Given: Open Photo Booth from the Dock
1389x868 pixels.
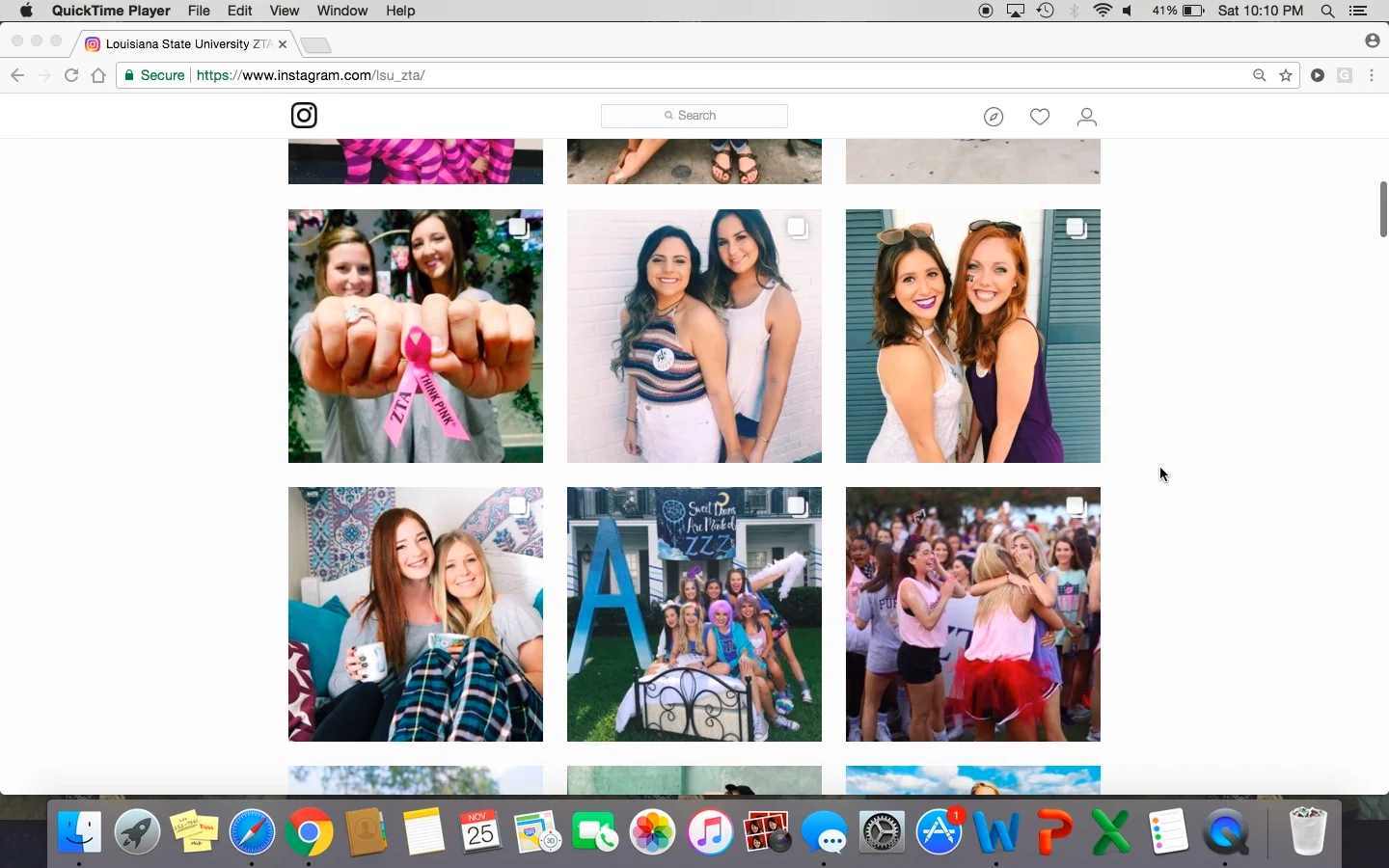Looking at the screenshot, I should point(768,831).
